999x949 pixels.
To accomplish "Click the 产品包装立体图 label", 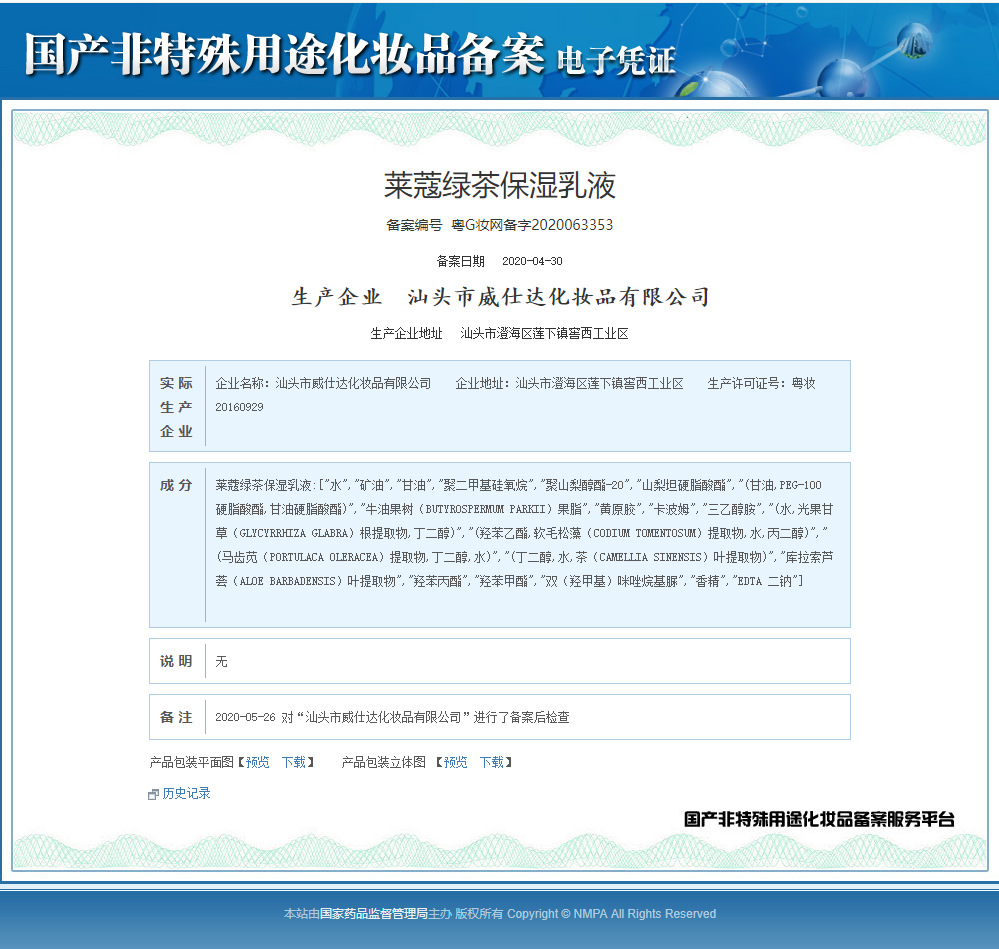I will tap(384, 762).
